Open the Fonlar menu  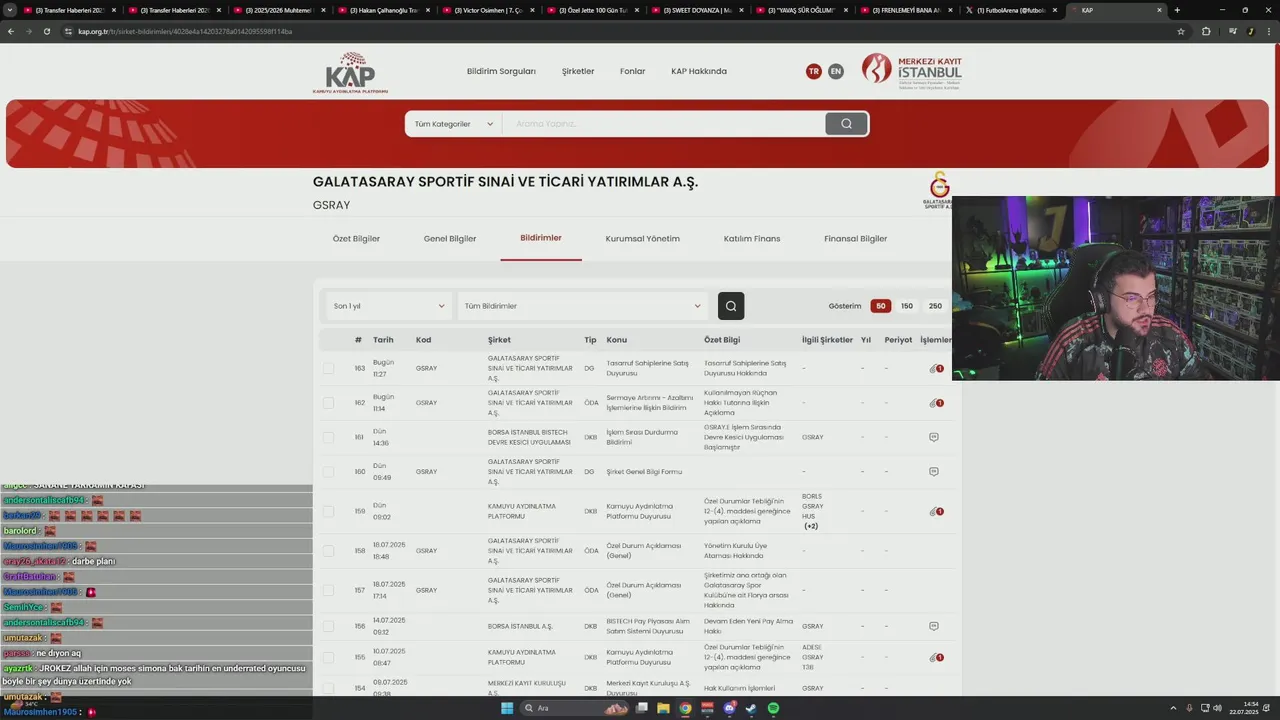pyautogui.click(x=632, y=71)
